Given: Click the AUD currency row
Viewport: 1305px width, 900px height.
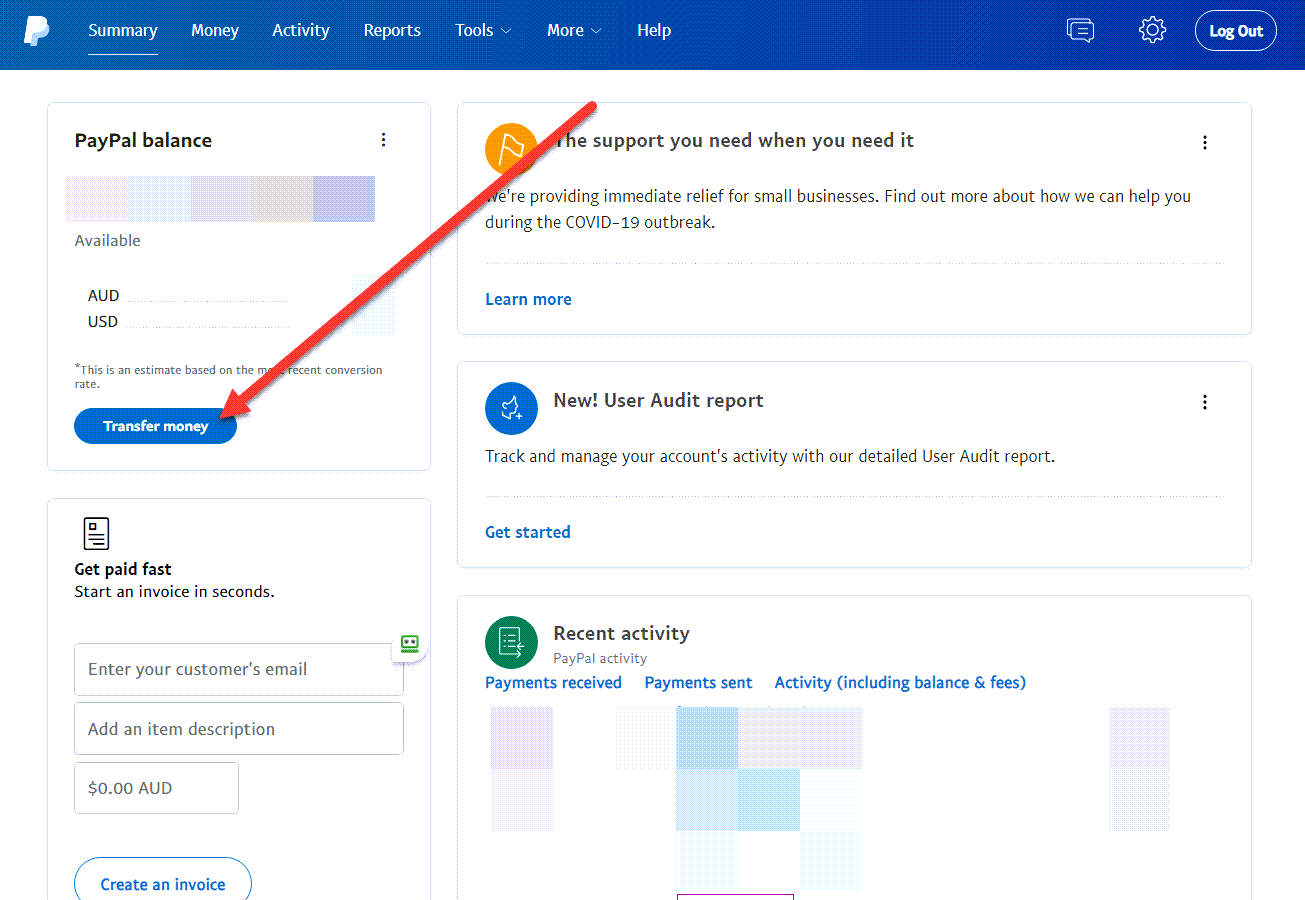Looking at the screenshot, I should [x=187, y=296].
